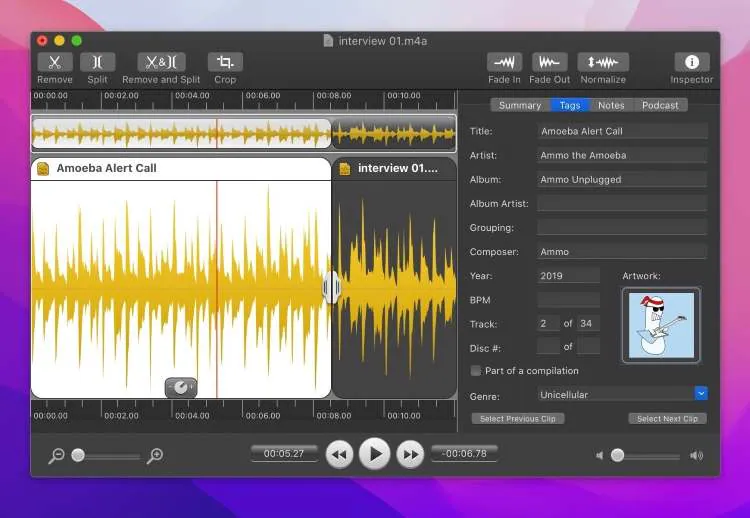Image resolution: width=750 pixels, height=518 pixels.
Task: Click the remaining time display -00:06.78
Action: [464, 453]
